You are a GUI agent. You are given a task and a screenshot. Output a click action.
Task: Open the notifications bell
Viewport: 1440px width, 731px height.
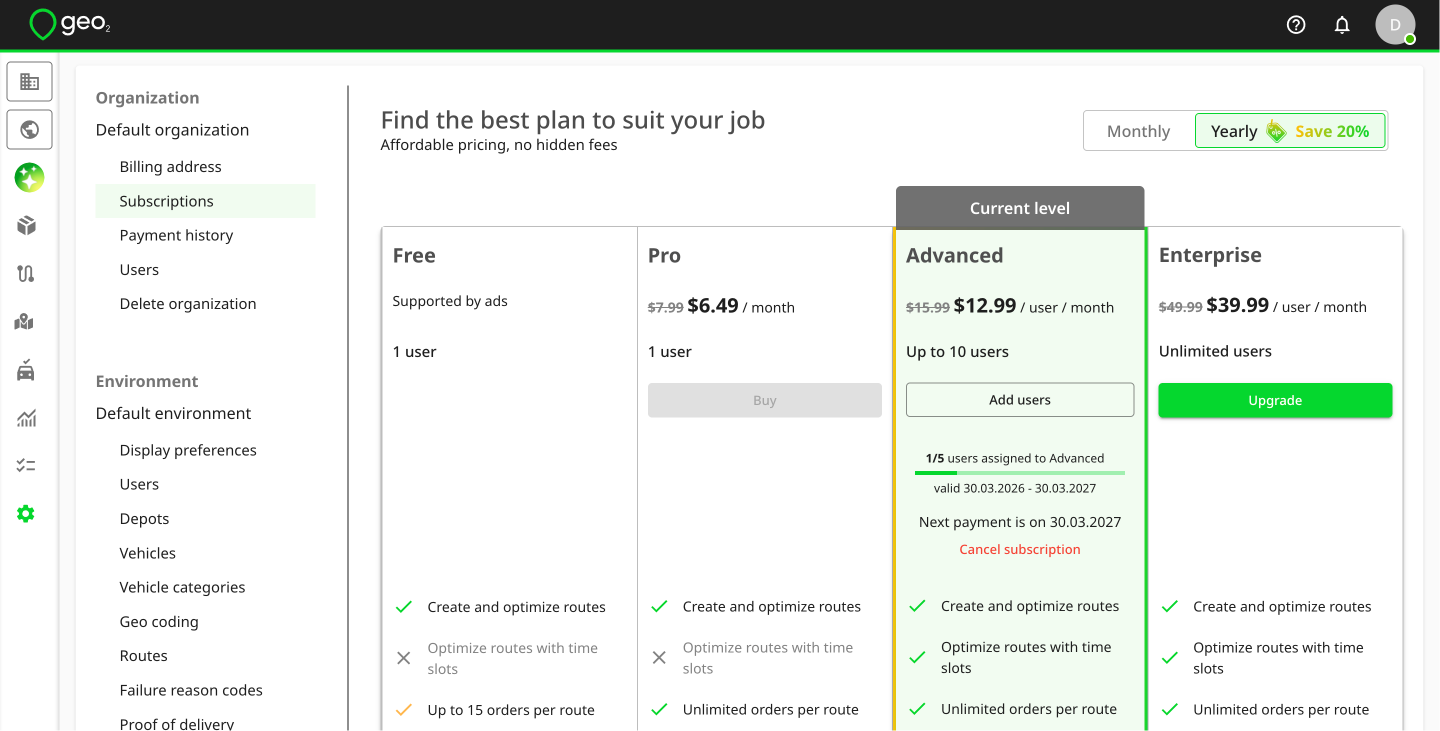pos(1342,25)
